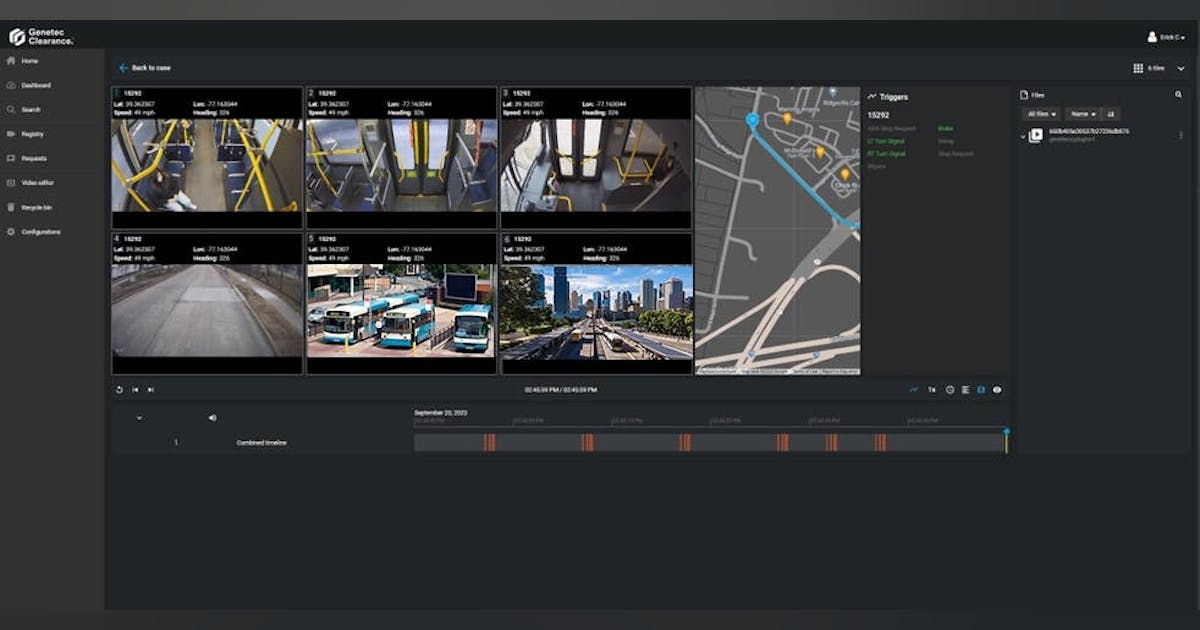This screenshot has width=1200, height=630.
Task: Open the All files filter dropdown
Action: coord(1041,113)
